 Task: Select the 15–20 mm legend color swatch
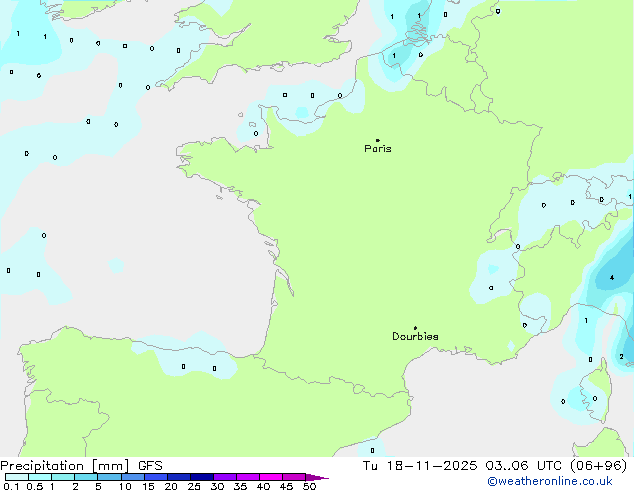pyautogui.click(x=156, y=477)
